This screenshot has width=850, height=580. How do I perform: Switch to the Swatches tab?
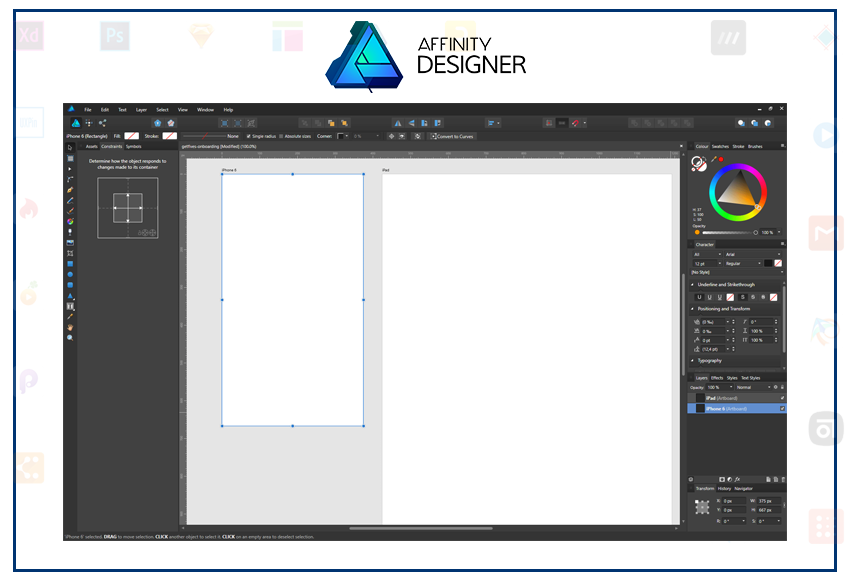coord(720,146)
